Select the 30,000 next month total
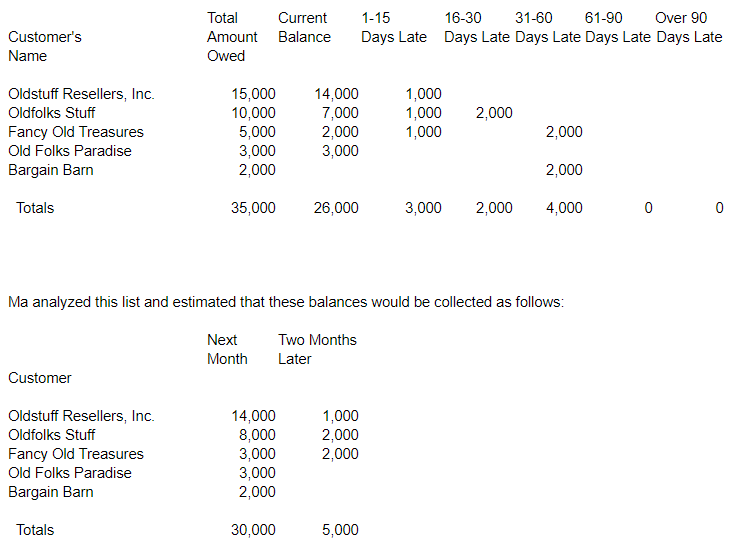 click(x=253, y=530)
